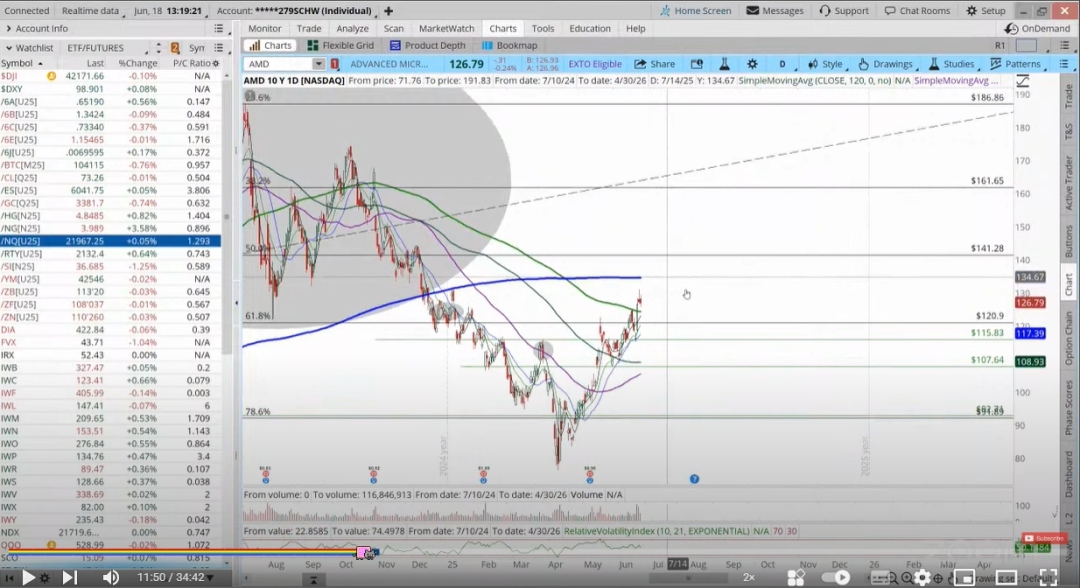Open the MarketWatch tab

(446, 28)
